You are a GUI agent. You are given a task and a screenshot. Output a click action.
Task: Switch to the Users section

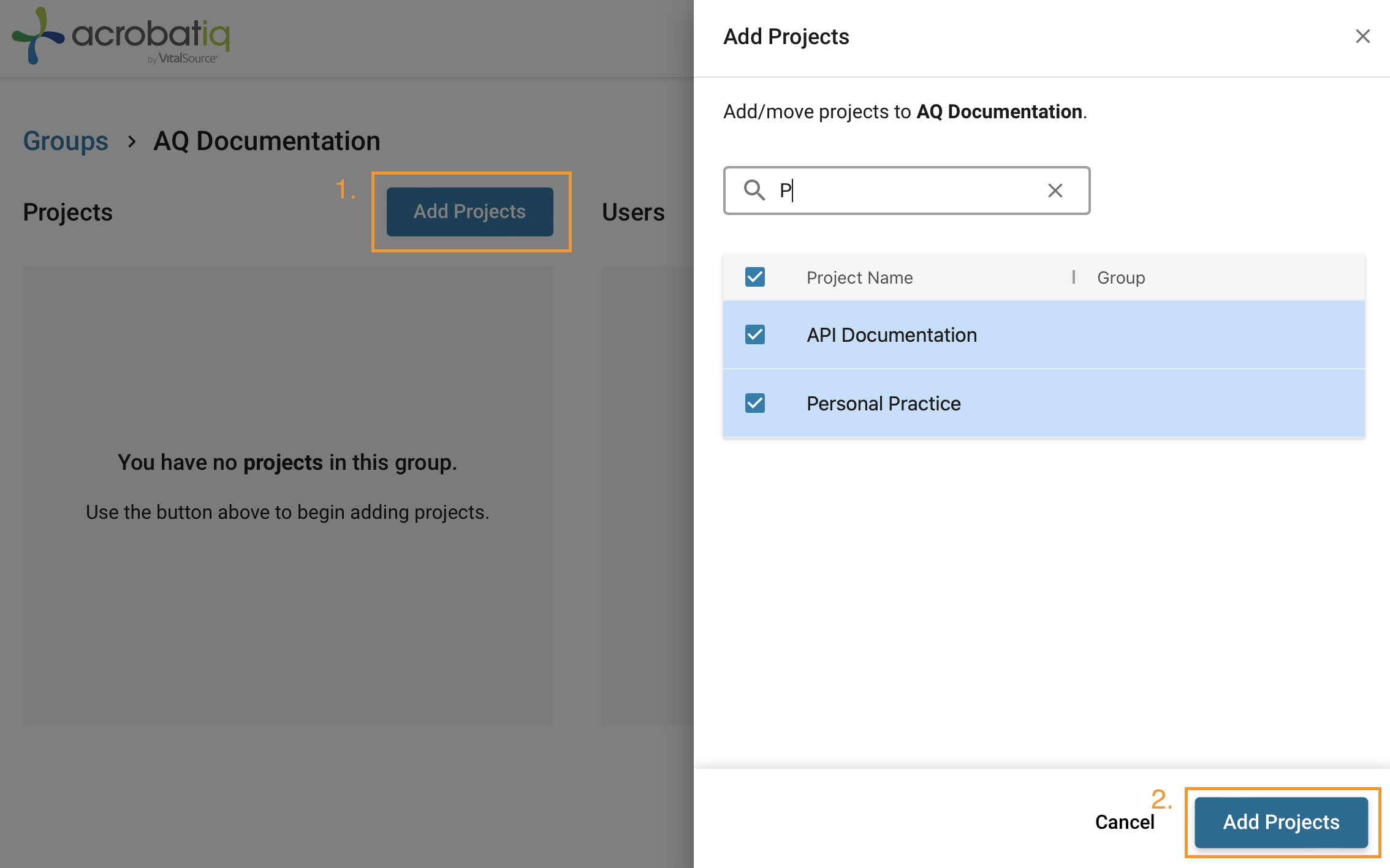click(632, 211)
